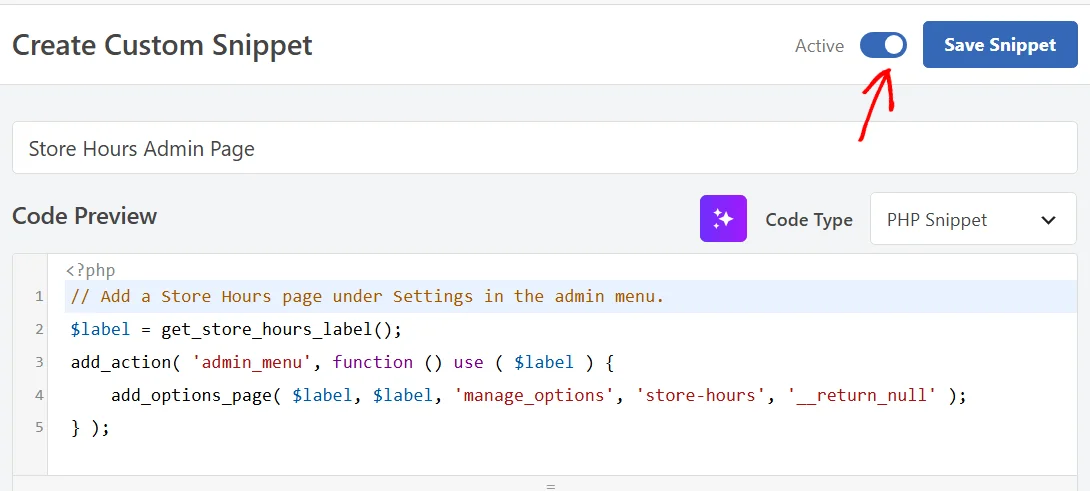Click the Active label text
This screenshot has width=1090, height=491.
click(820, 46)
